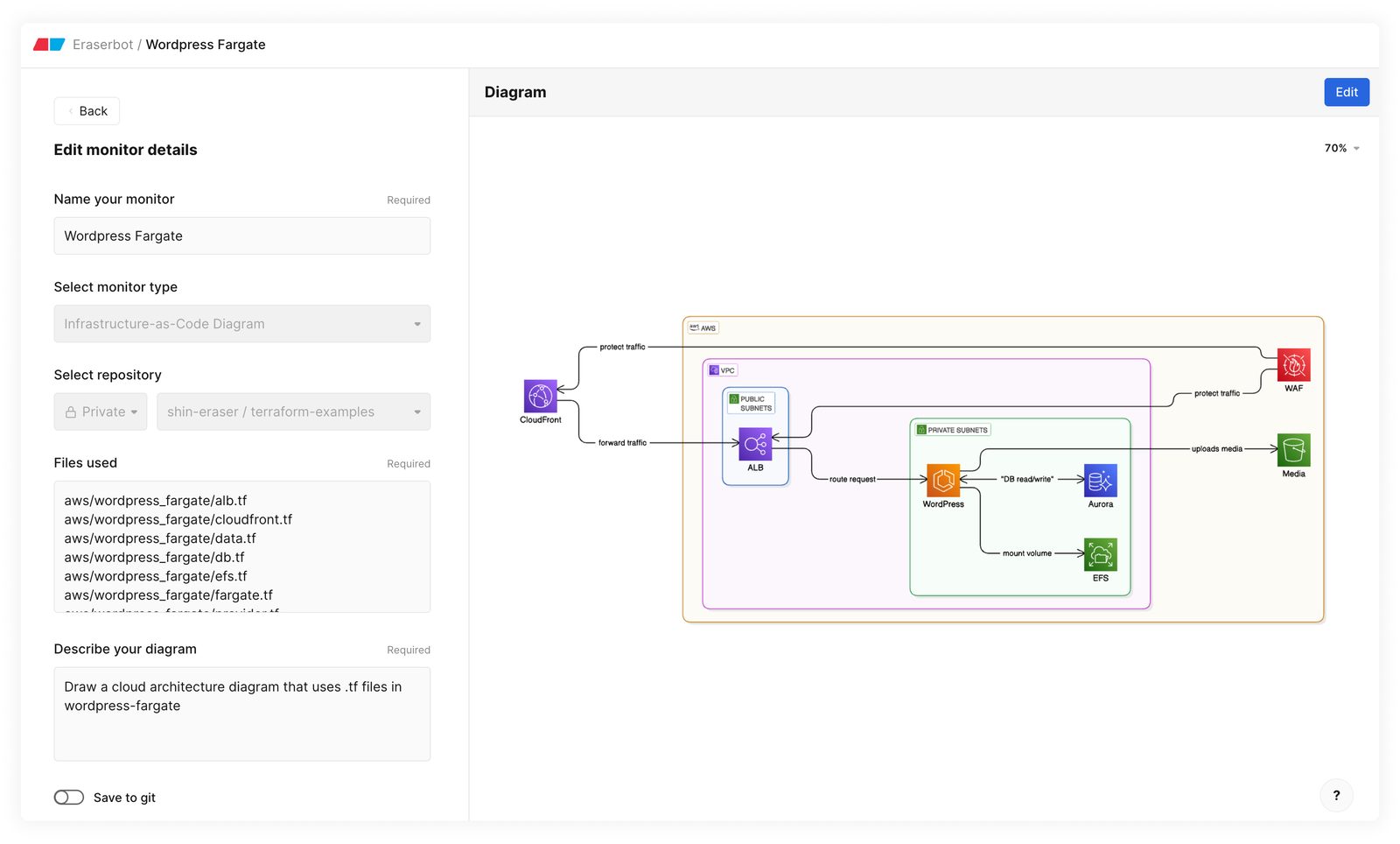The width and height of the screenshot is (1400, 844).
Task: Open the shin-eraser / terraform-examples repository dropdown
Action: (294, 411)
